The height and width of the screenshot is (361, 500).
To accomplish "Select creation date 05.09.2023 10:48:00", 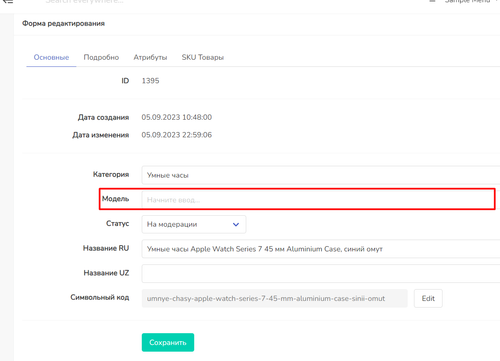I will click(177, 117).
